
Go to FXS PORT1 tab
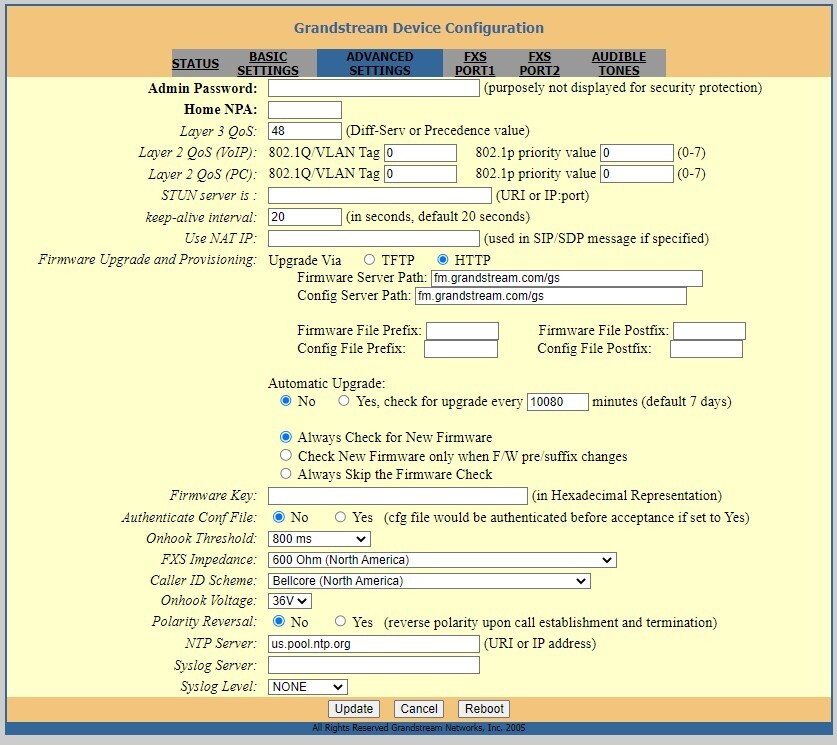point(475,64)
